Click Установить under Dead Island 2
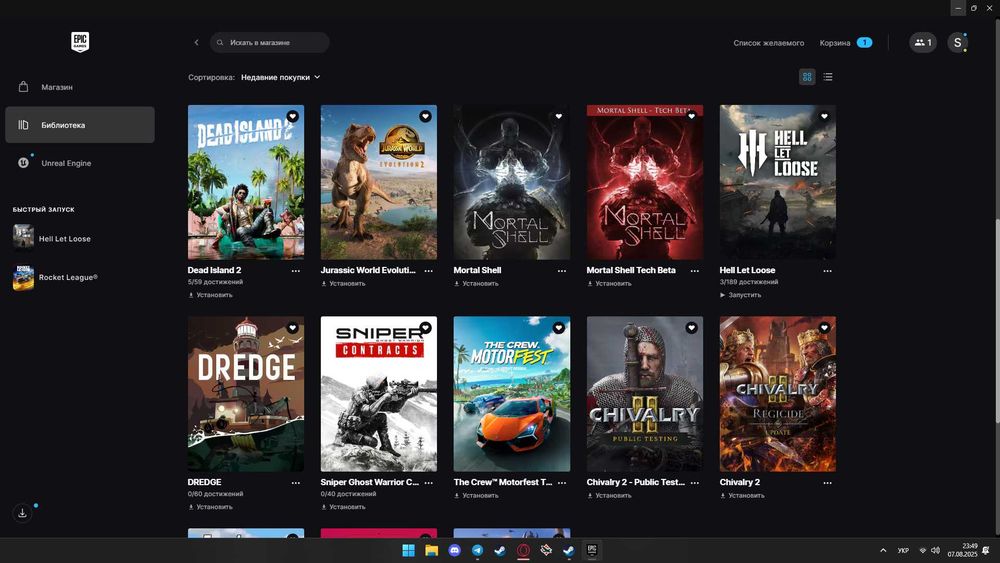 (x=210, y=295)
